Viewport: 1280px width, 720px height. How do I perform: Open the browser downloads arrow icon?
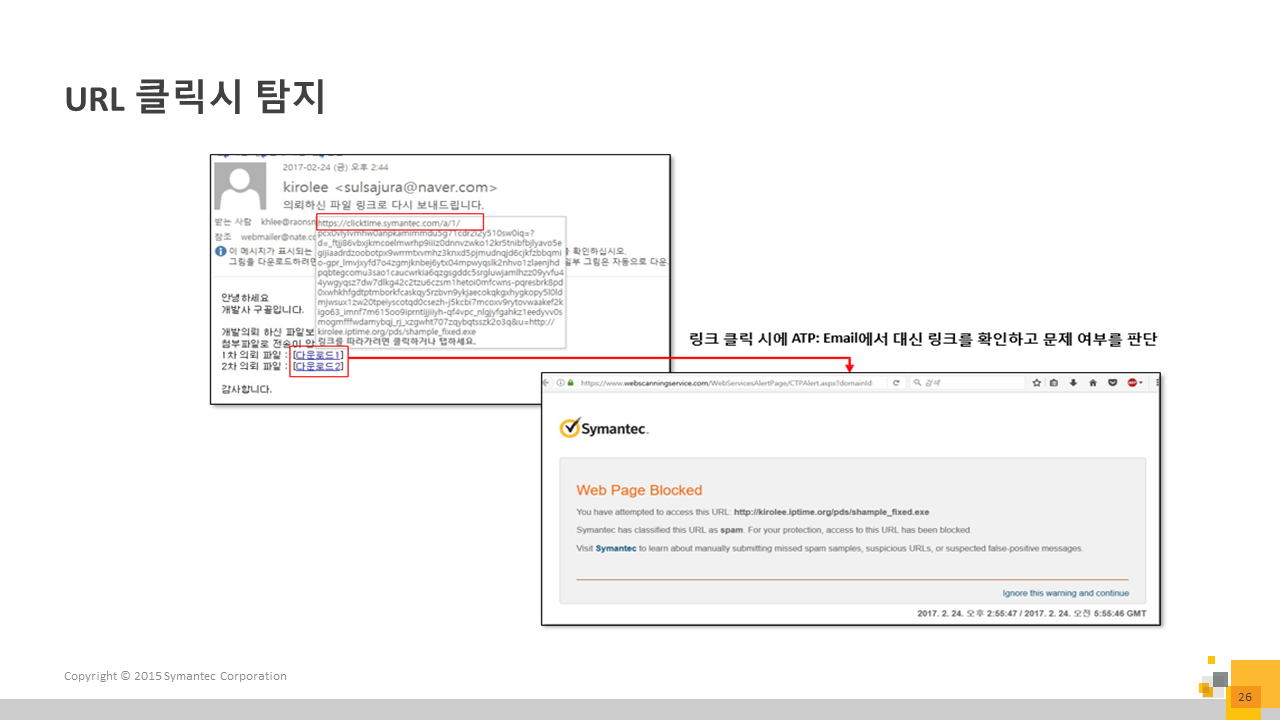pos(1074,382)
